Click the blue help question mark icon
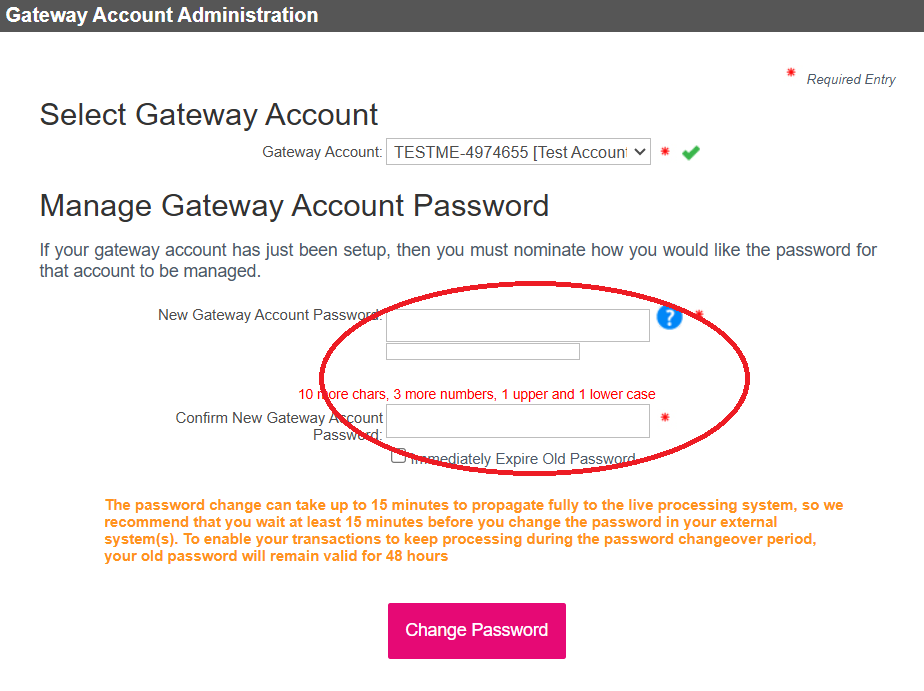 [669, 318]
